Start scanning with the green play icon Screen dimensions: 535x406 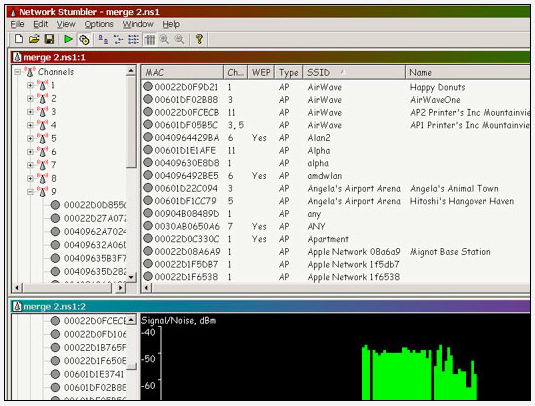tap(68, 39)
